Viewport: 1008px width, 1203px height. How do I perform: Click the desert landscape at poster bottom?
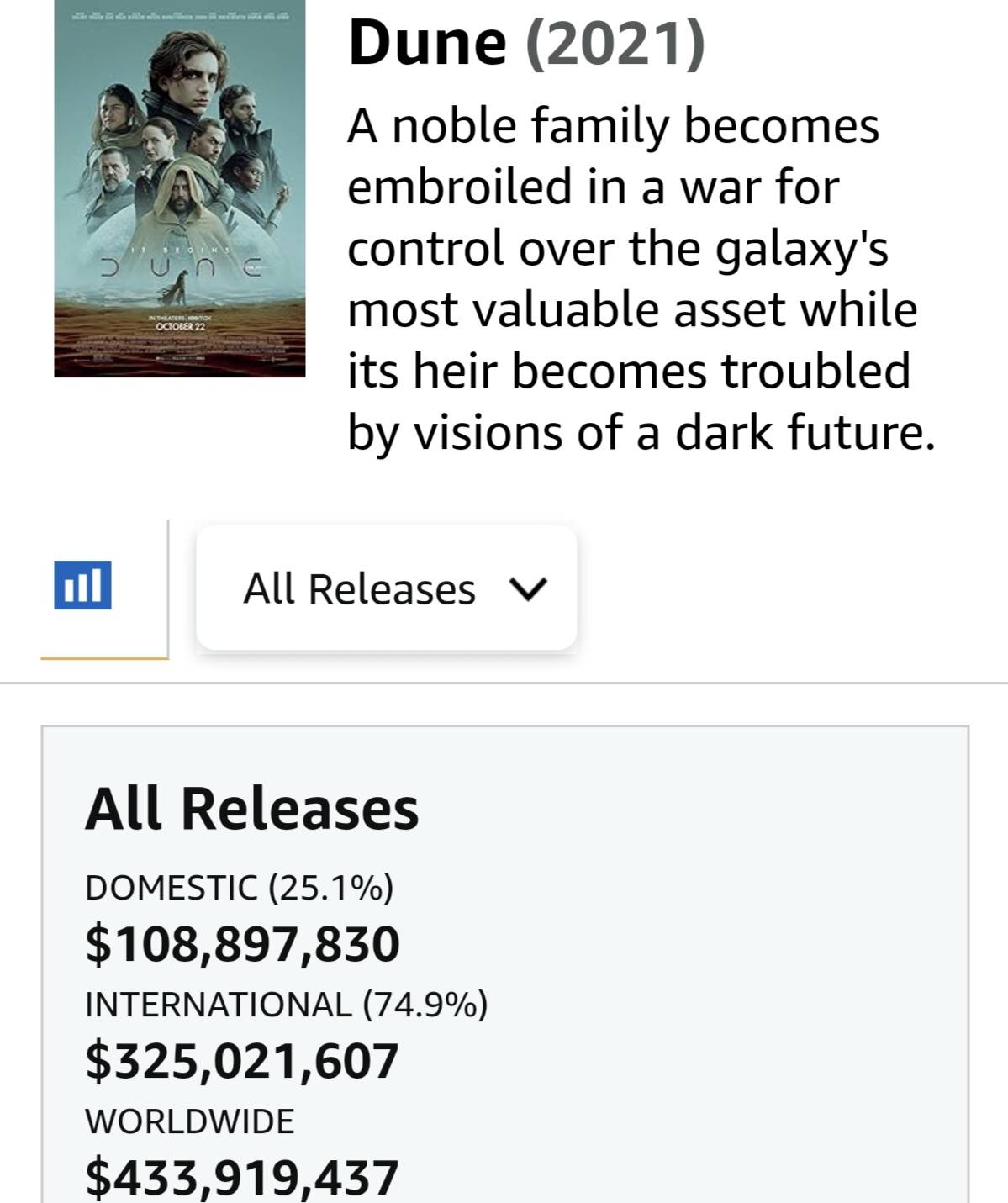(179, 353)
